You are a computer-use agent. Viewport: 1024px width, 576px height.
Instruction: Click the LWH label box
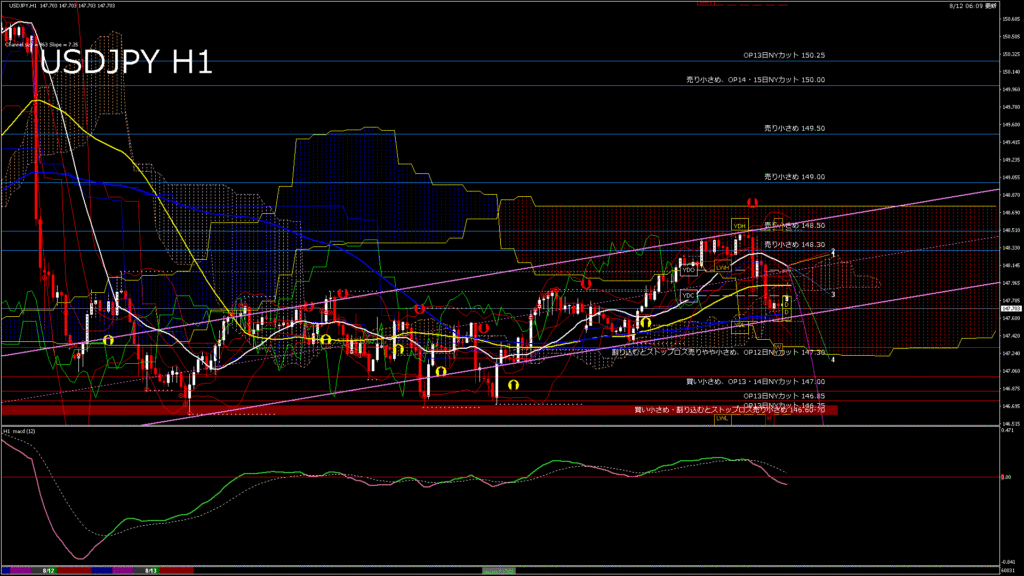click(x=722, y=267)
